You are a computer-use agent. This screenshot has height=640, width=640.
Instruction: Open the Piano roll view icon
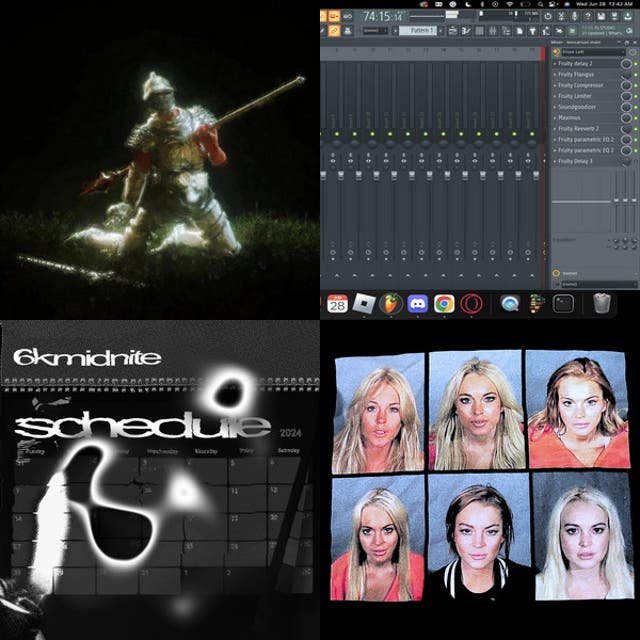(466, 31)
